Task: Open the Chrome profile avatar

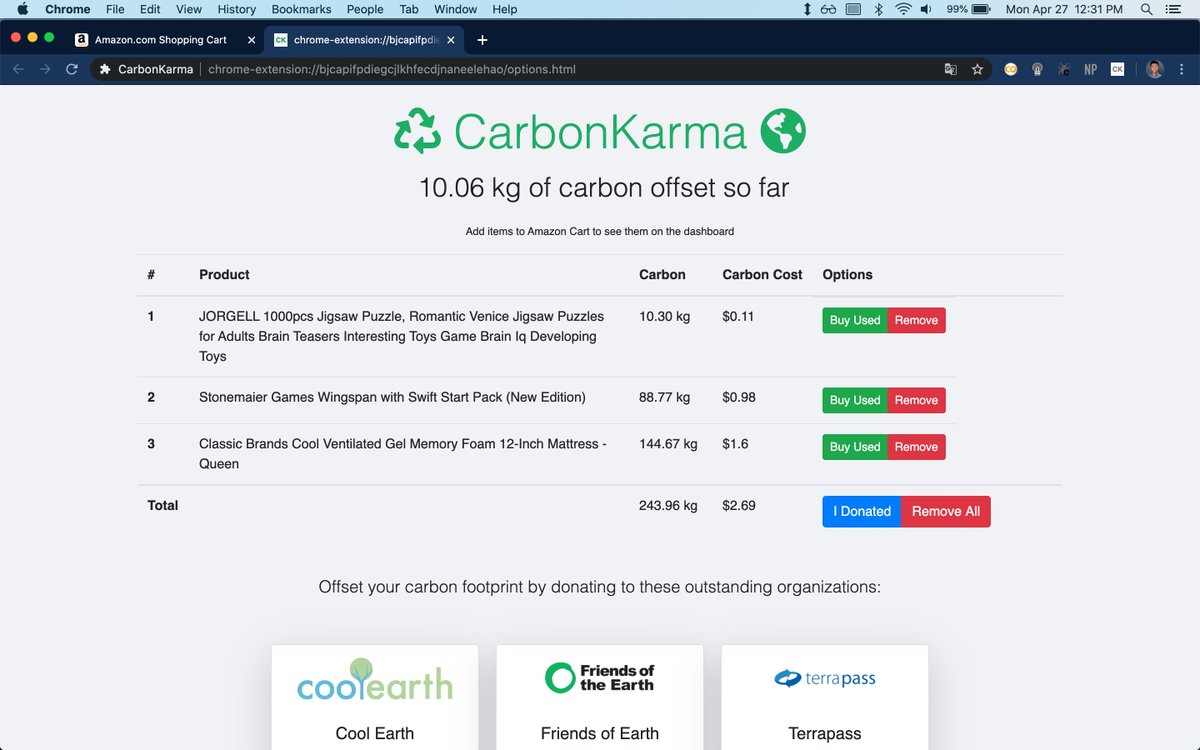Action: point(1154,70)
